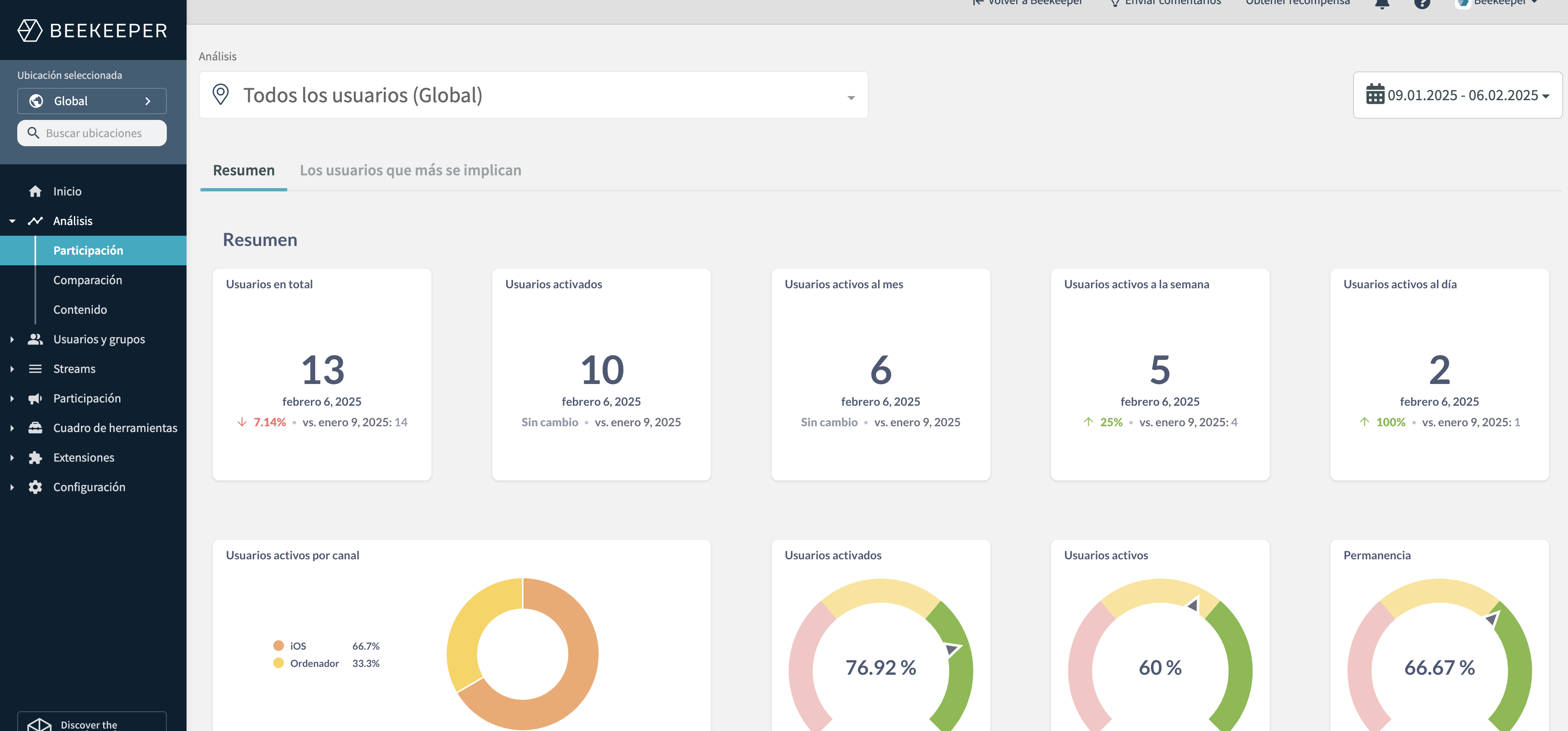Click the Análisis breadcrumb text

[x=217, y=56]
